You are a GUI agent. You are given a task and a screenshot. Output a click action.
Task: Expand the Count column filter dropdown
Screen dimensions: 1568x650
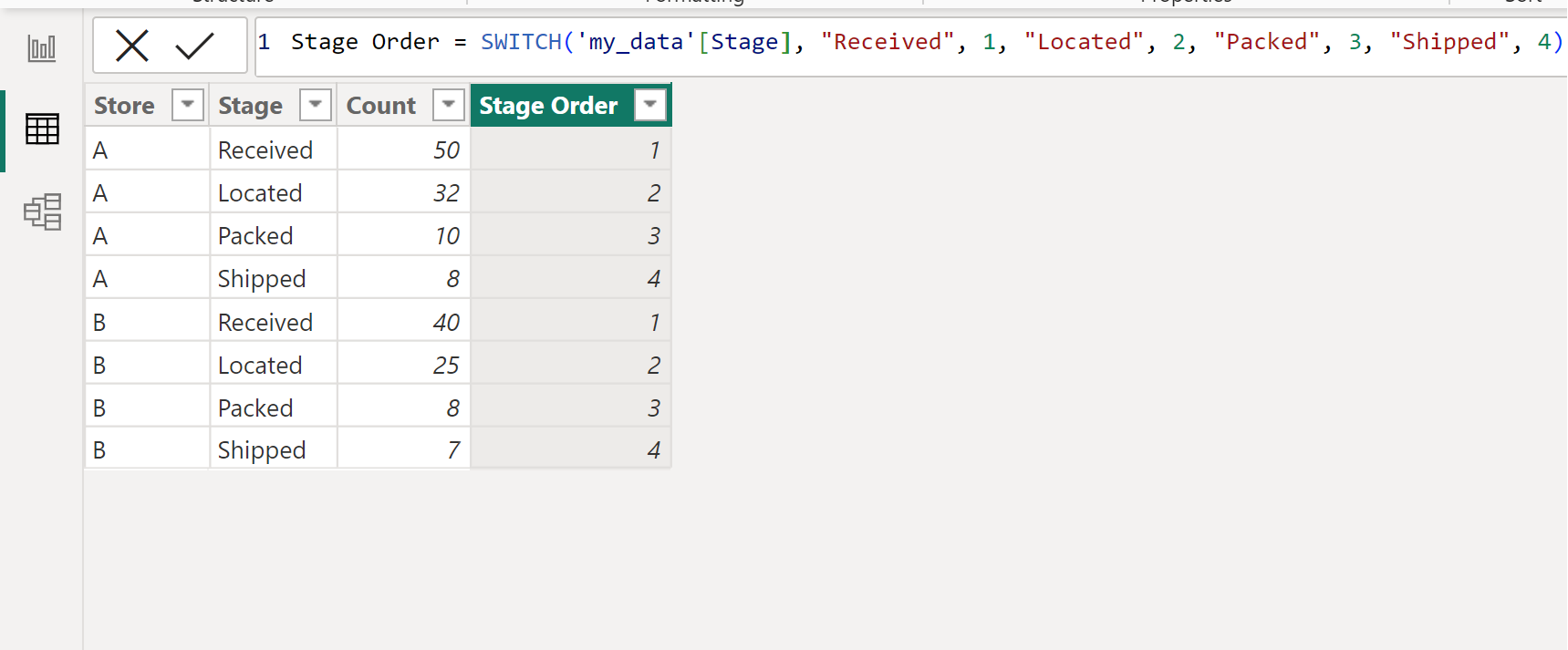pyautogui.click(x=448, y=105)
